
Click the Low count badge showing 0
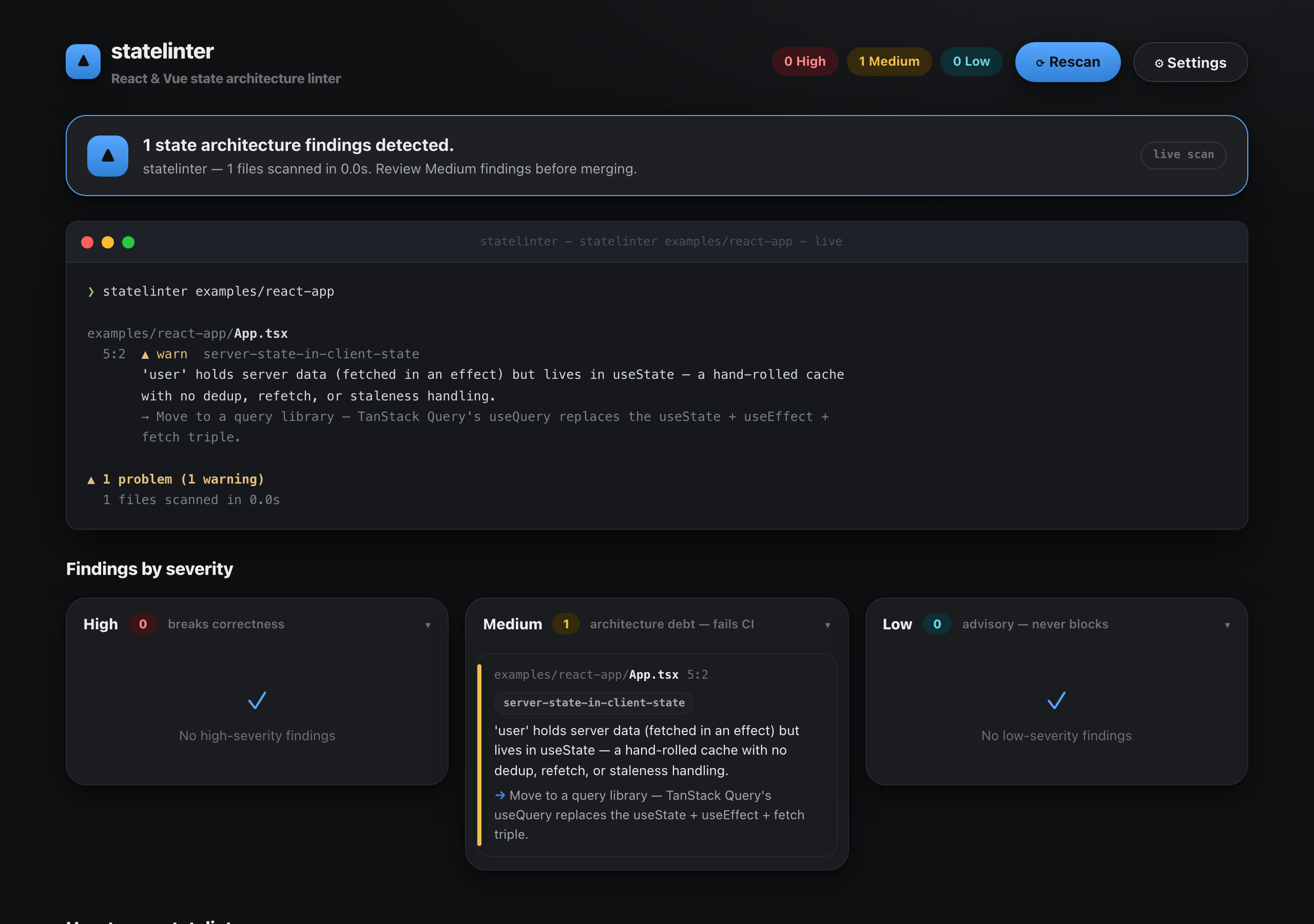pyautogui.click(x=937, y=624)
